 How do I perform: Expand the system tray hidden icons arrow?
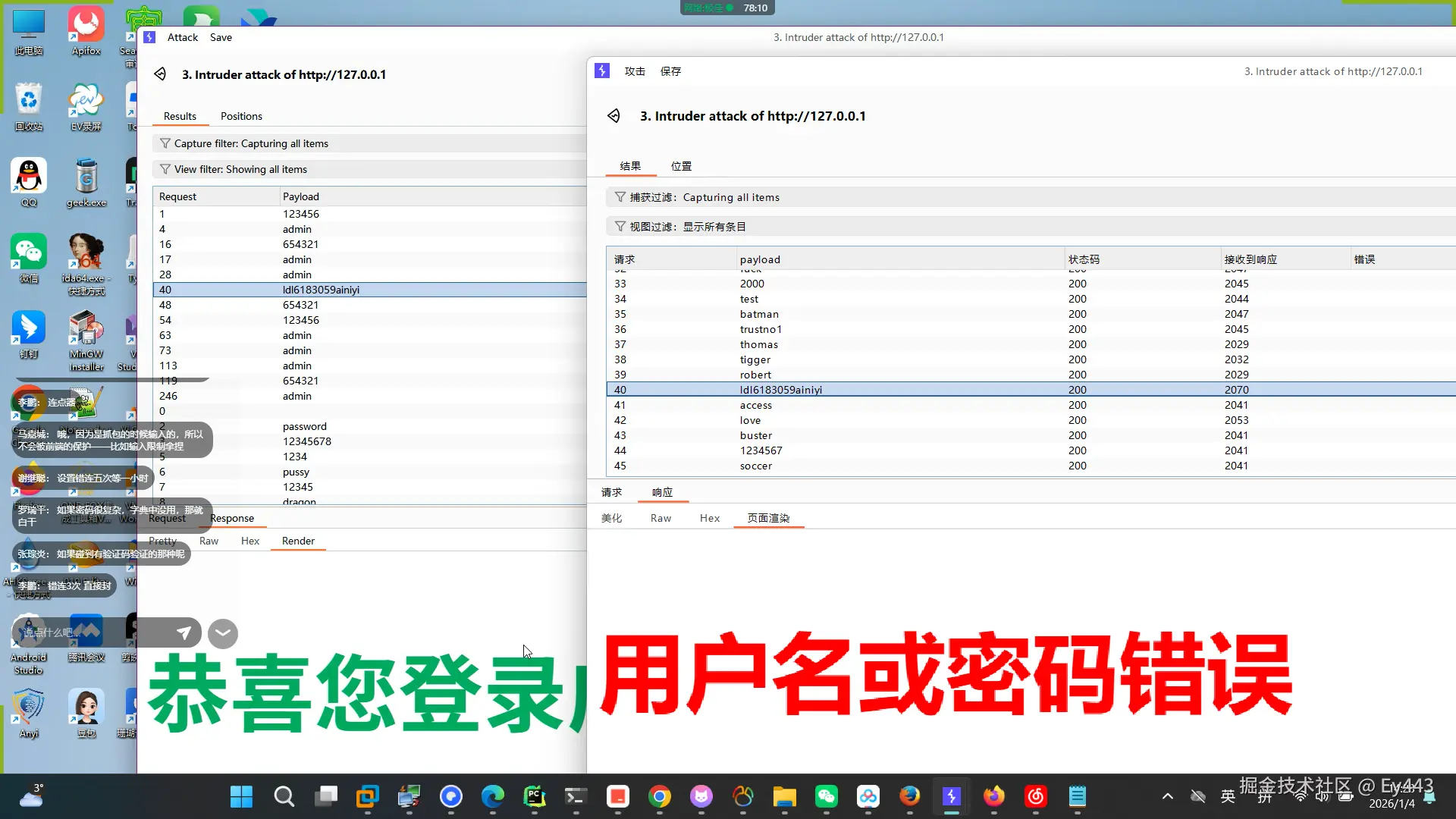click(1167, 796)
